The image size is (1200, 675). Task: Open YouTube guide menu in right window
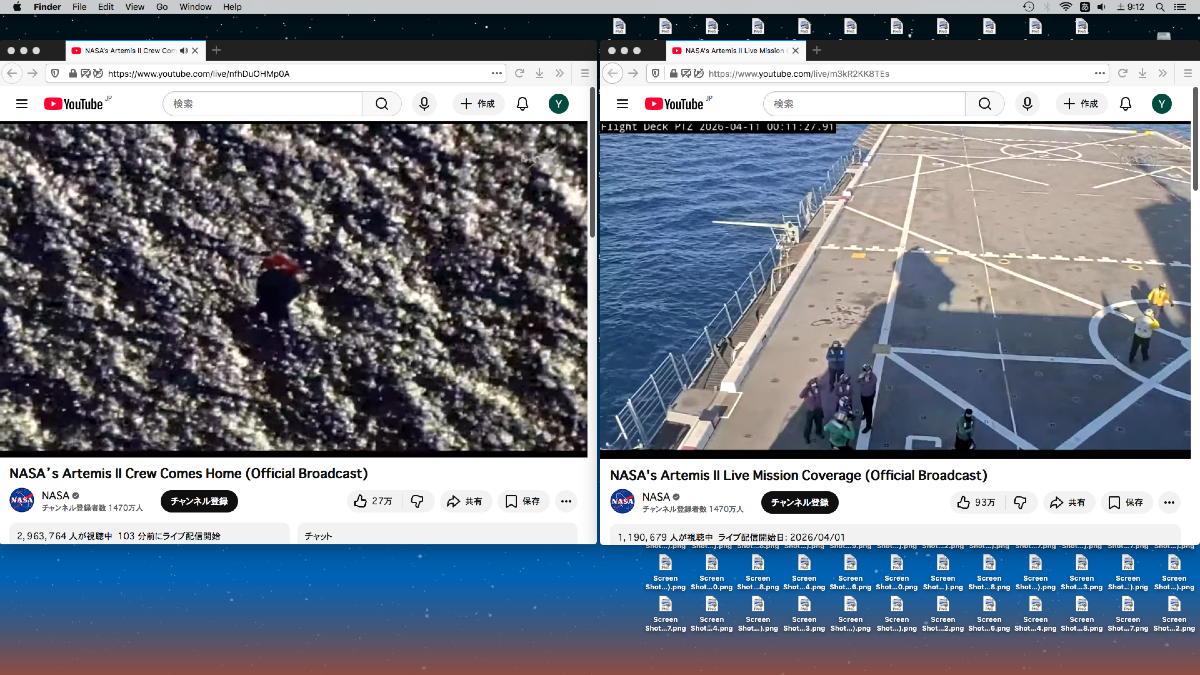pos(622,104)
